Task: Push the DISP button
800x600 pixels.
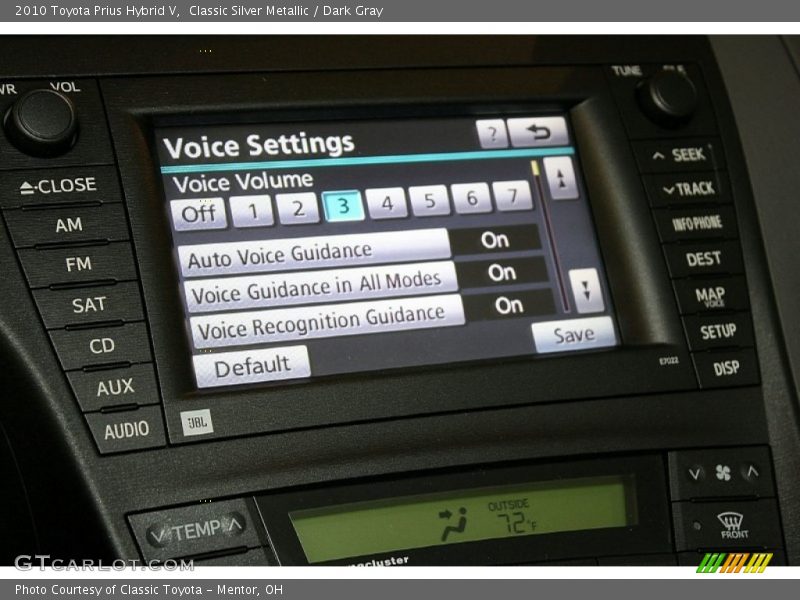Action: (x=726, y=368)
